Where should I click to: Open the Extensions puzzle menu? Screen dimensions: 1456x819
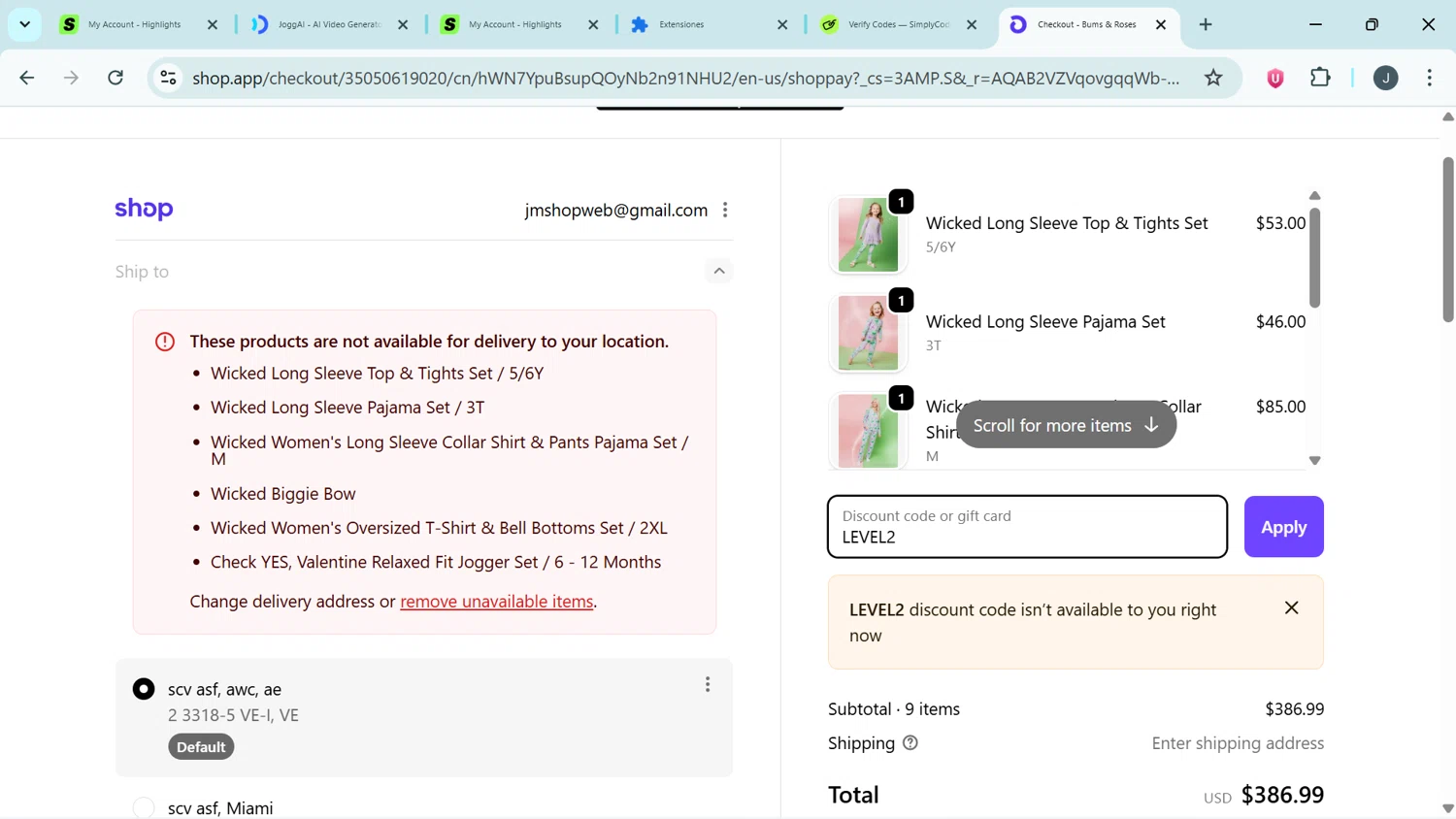click(x=1320, y=78)
